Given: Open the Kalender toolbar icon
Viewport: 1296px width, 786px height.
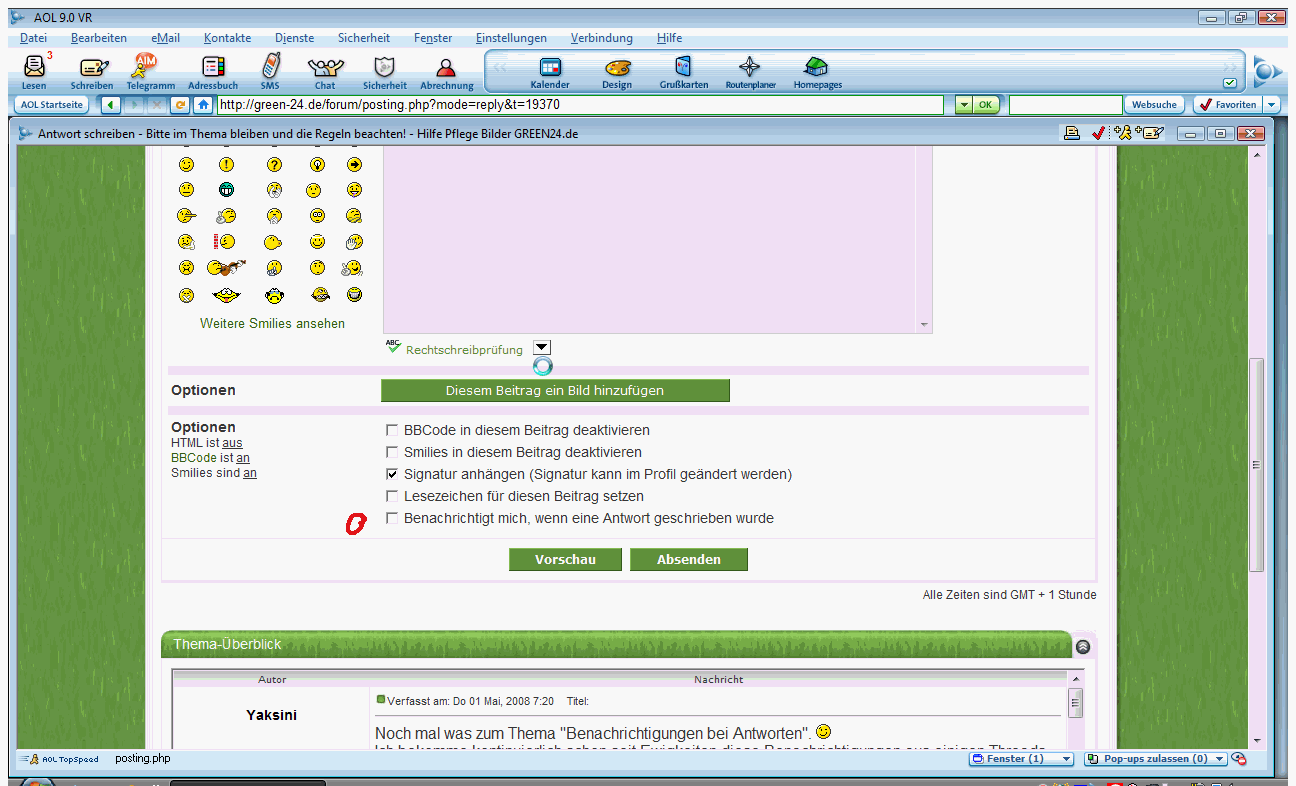Looking at the screenshot, I should 550,69.
